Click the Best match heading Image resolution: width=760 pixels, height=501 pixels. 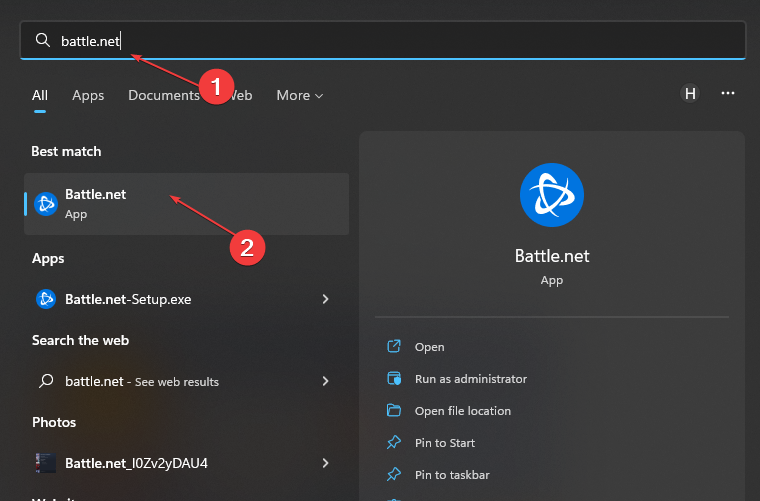66,151
